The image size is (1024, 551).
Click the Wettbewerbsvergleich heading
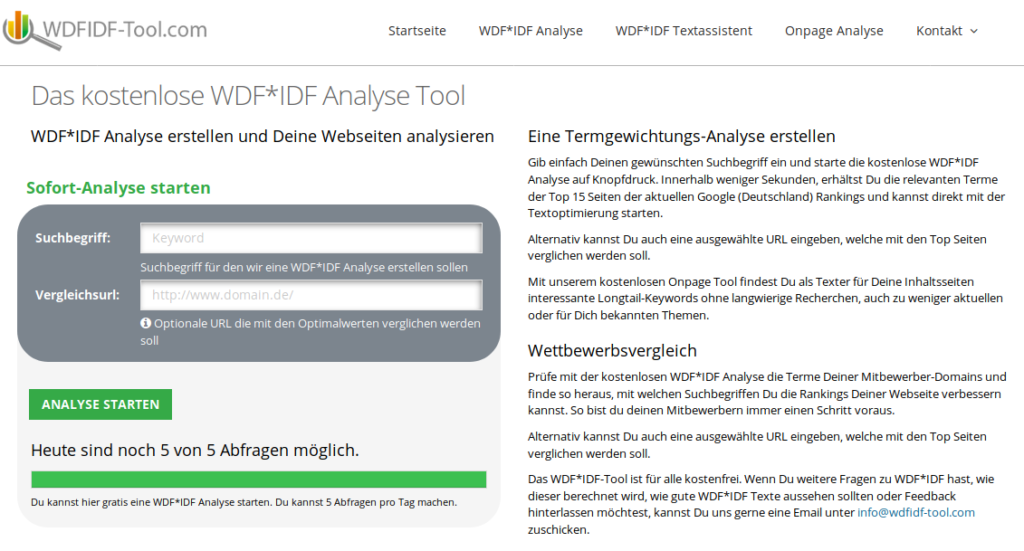coord(612,351)
